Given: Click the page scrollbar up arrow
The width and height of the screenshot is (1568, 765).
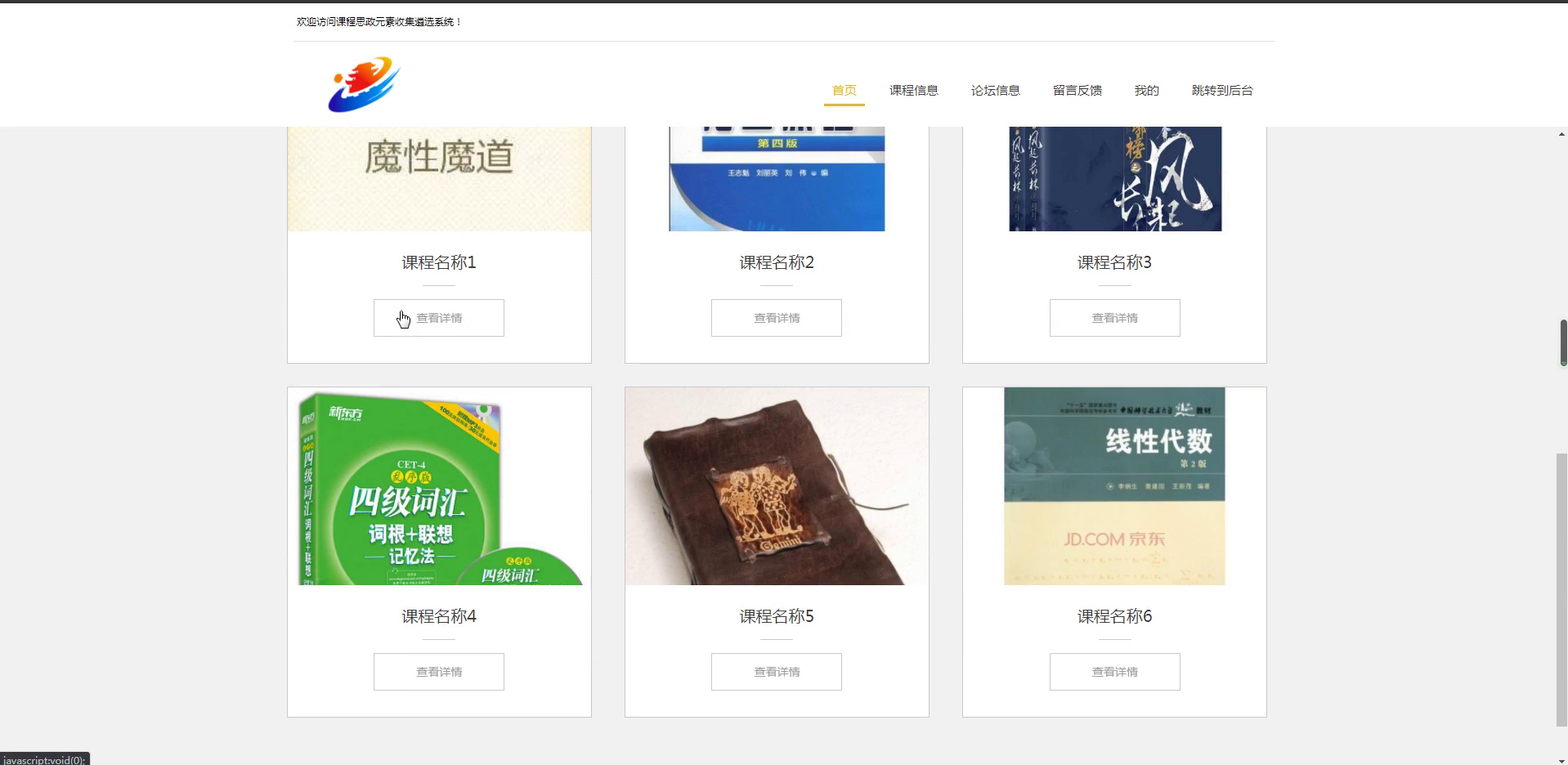Looking at the screenshot, I should 1561,134.
